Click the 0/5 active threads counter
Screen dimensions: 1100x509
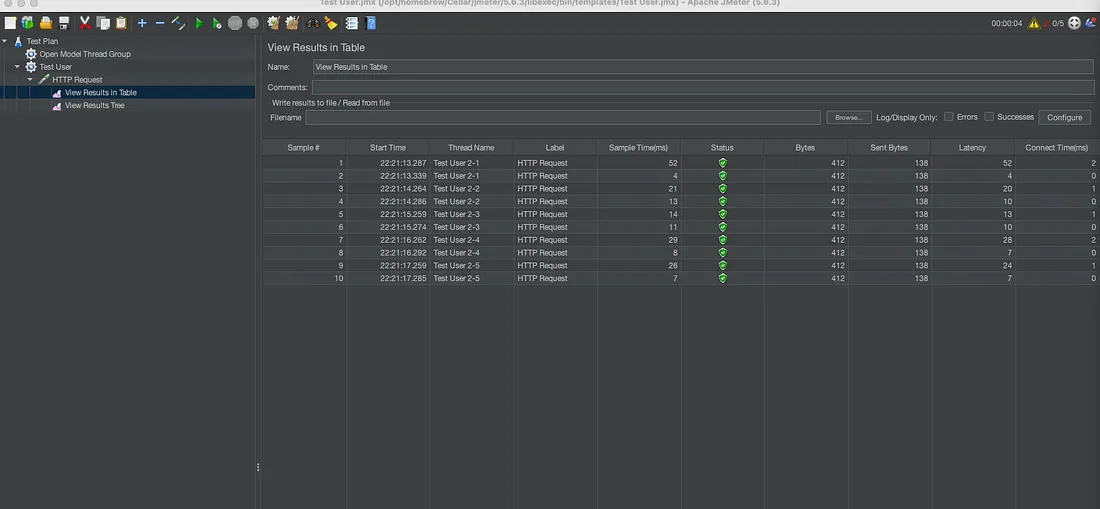click(1057, 23)
